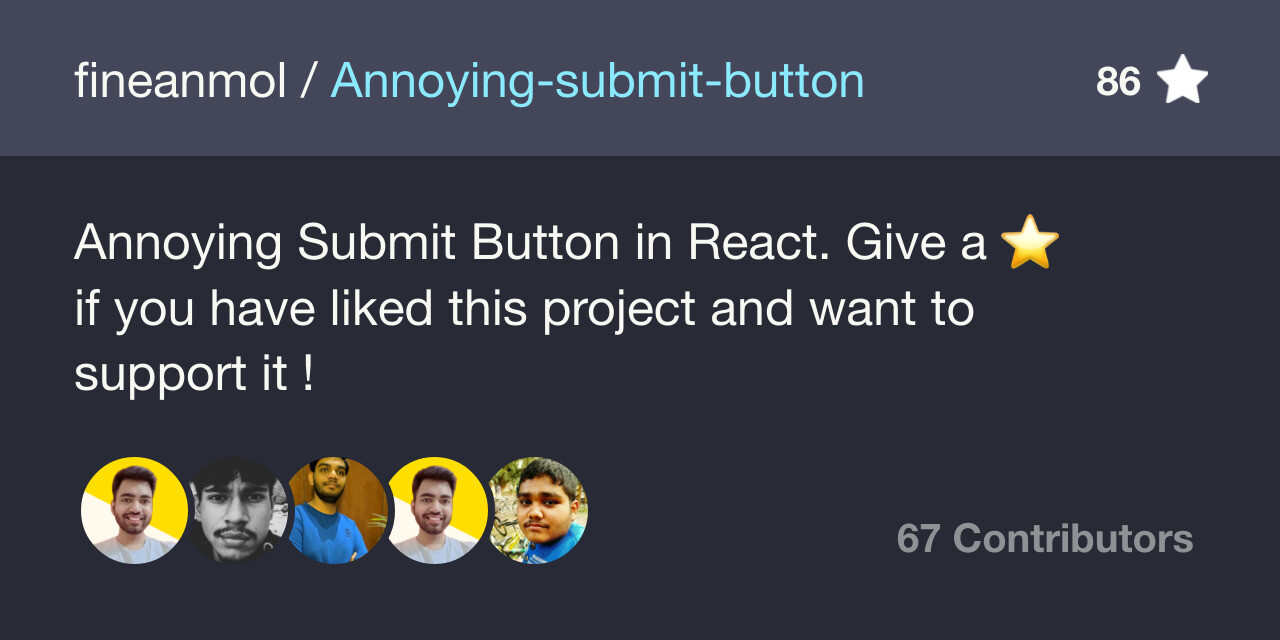Select the black-and-white mustache contributor avatar
The width and height of the screenshot is (1280, 640).
237,511
